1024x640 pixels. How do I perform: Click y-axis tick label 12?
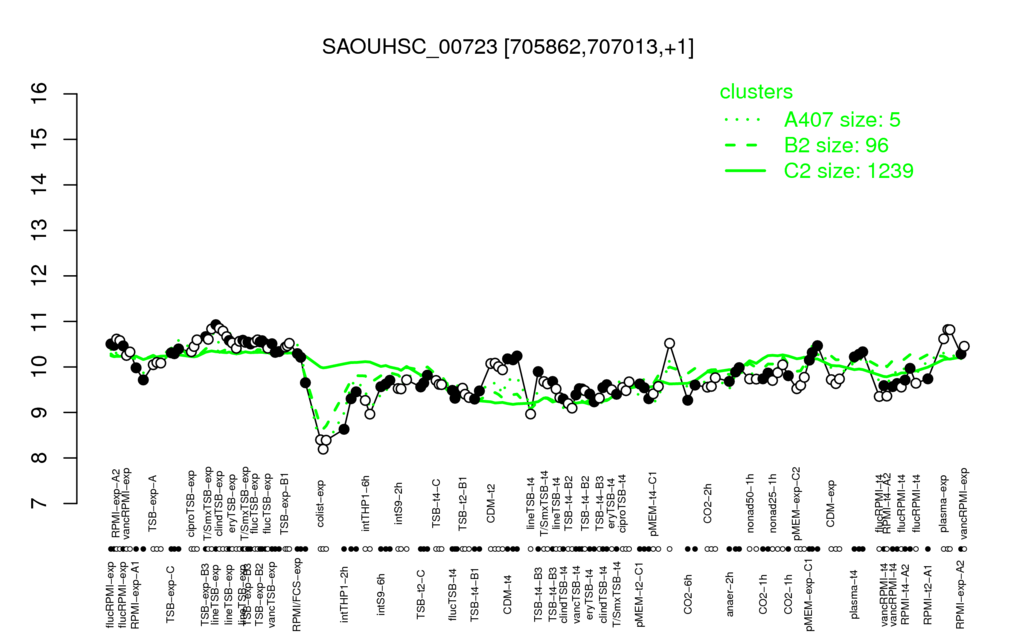pos(39,276)
